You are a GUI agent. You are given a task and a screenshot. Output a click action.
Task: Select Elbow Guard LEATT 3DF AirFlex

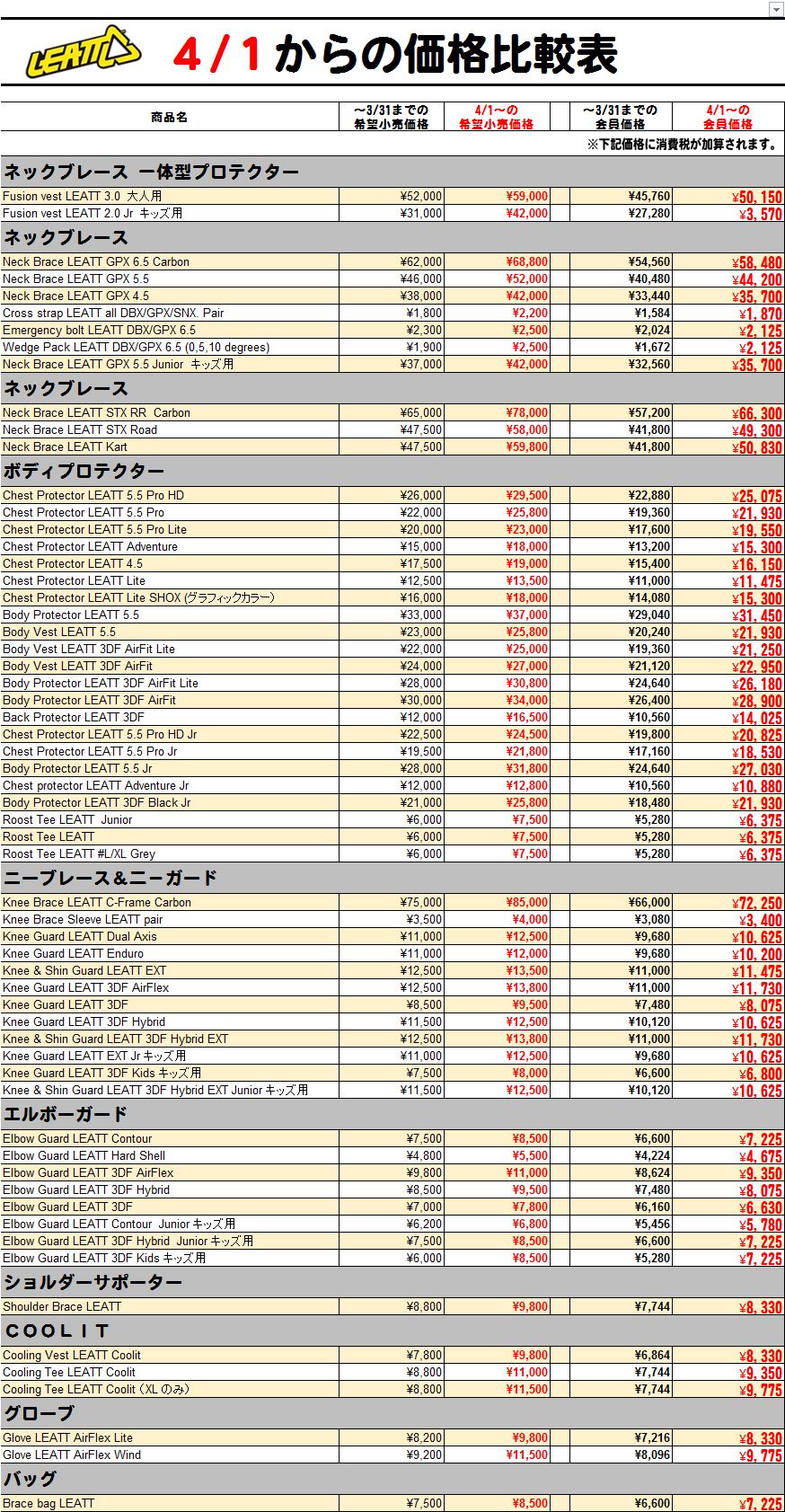(x=88, y=1173)
